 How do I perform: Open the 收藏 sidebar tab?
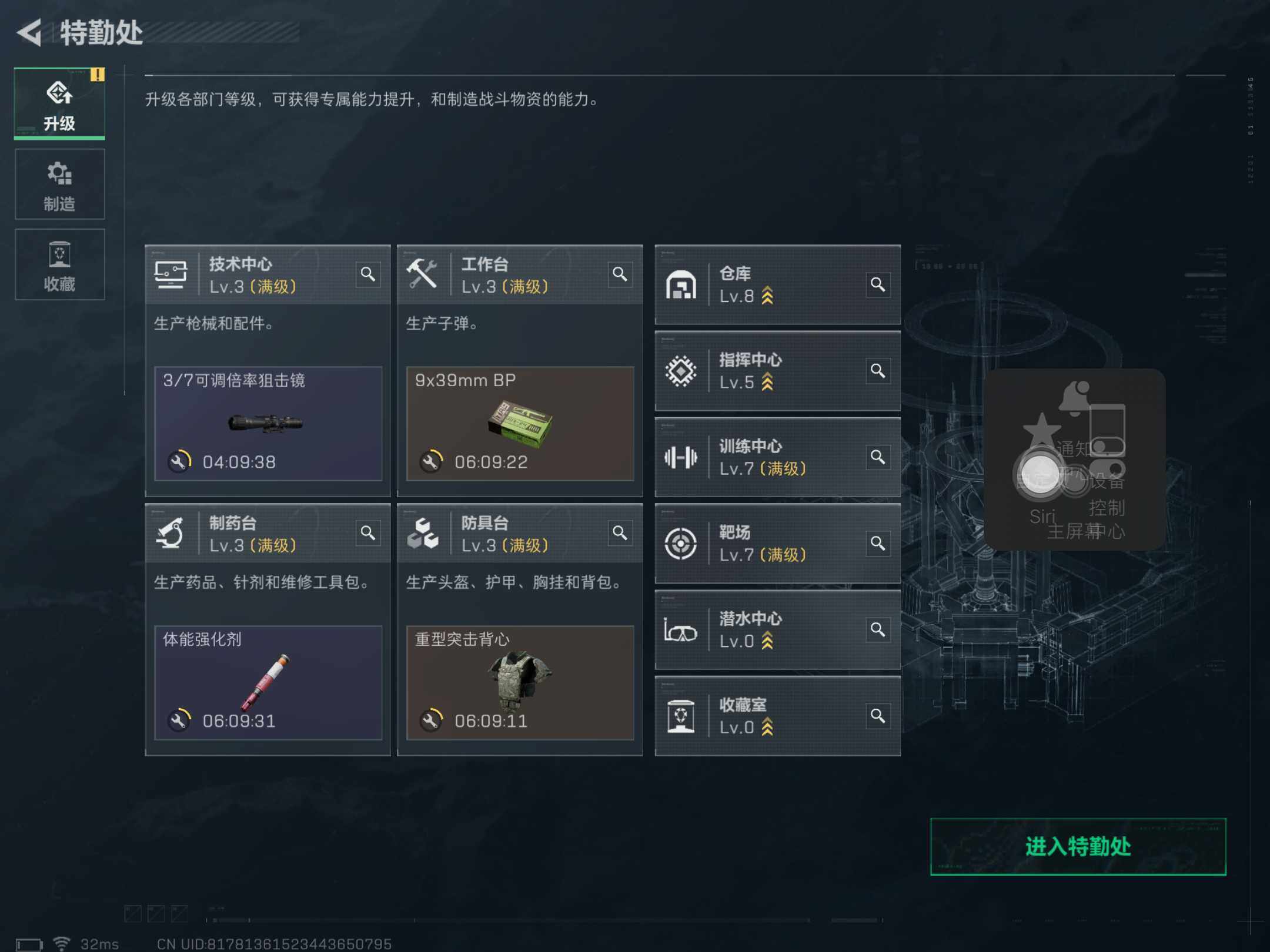(x=59, y=264)
